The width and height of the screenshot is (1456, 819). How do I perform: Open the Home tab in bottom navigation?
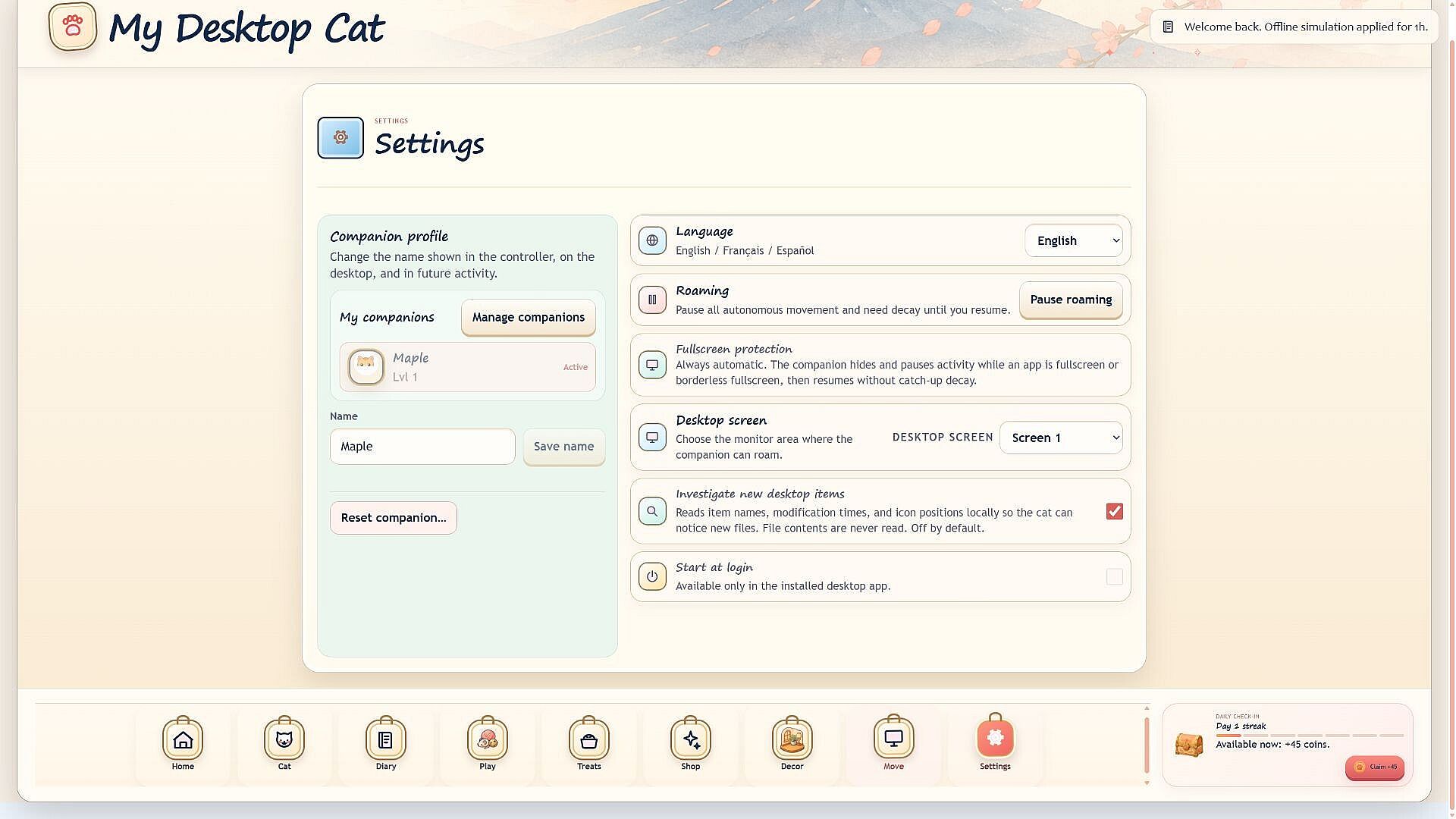(x=183, y=743)
